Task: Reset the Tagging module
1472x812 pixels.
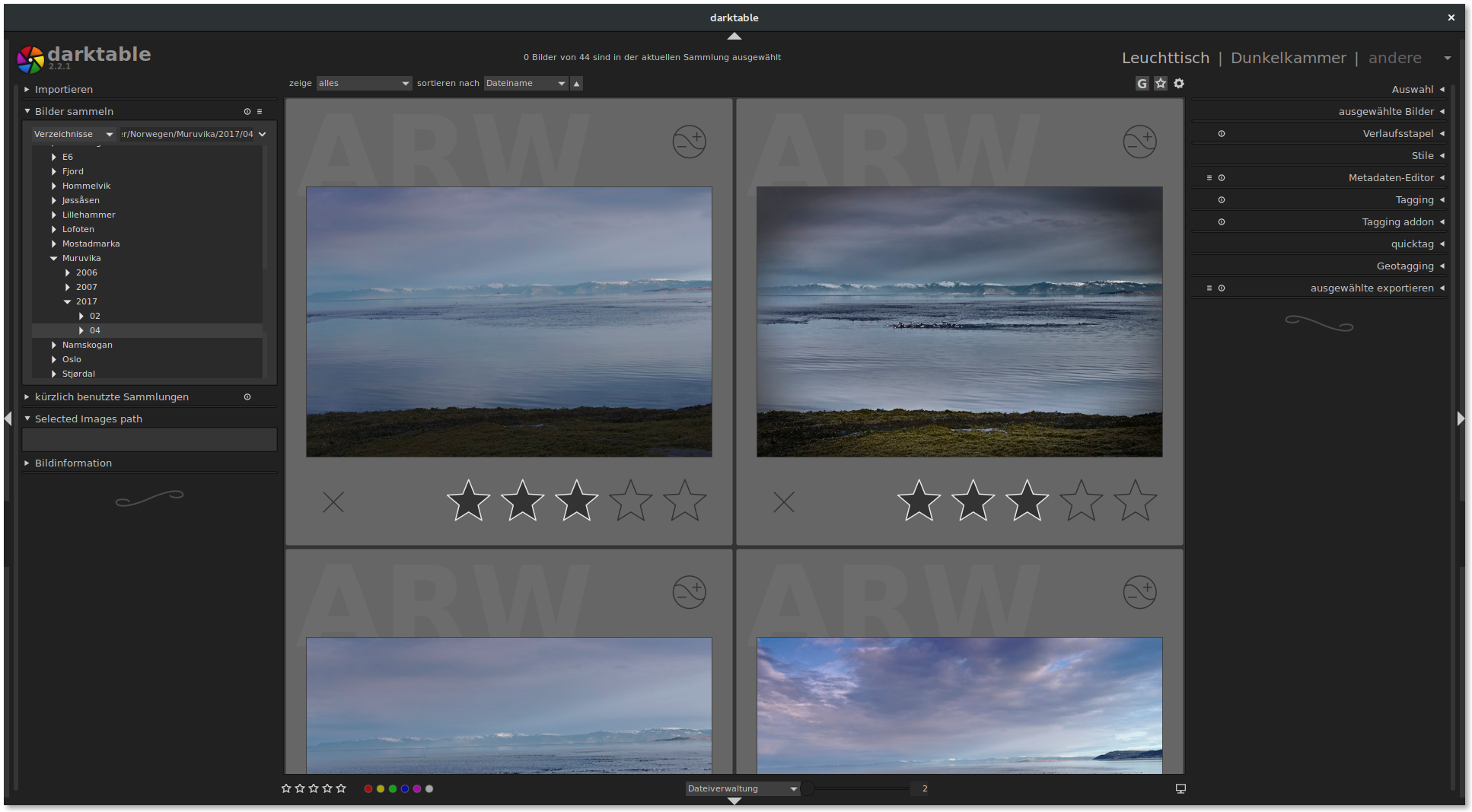Action: tap(1222, 200)
